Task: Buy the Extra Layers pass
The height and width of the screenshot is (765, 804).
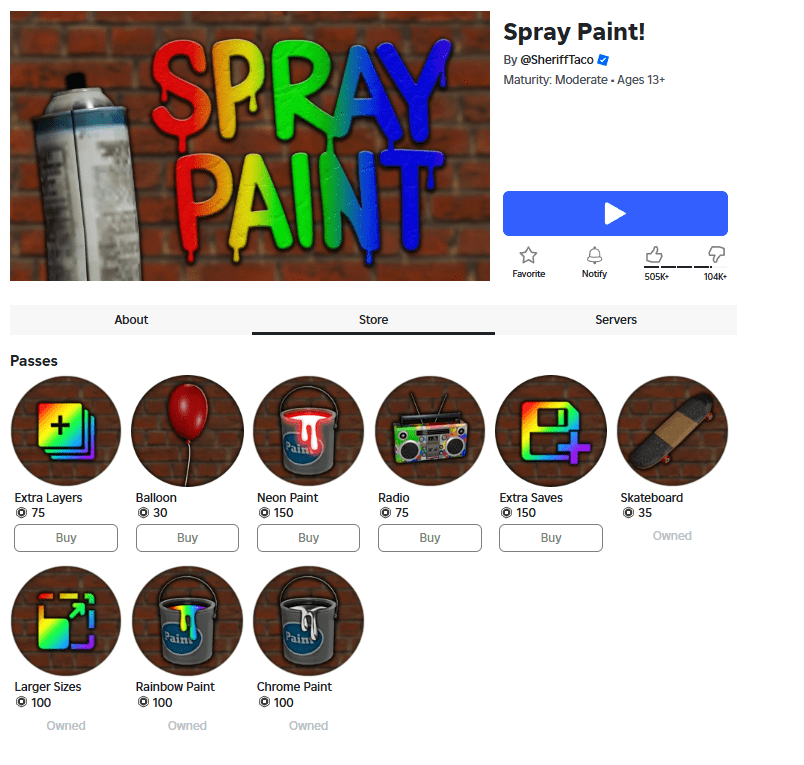Action: click(x=66, y=538)
